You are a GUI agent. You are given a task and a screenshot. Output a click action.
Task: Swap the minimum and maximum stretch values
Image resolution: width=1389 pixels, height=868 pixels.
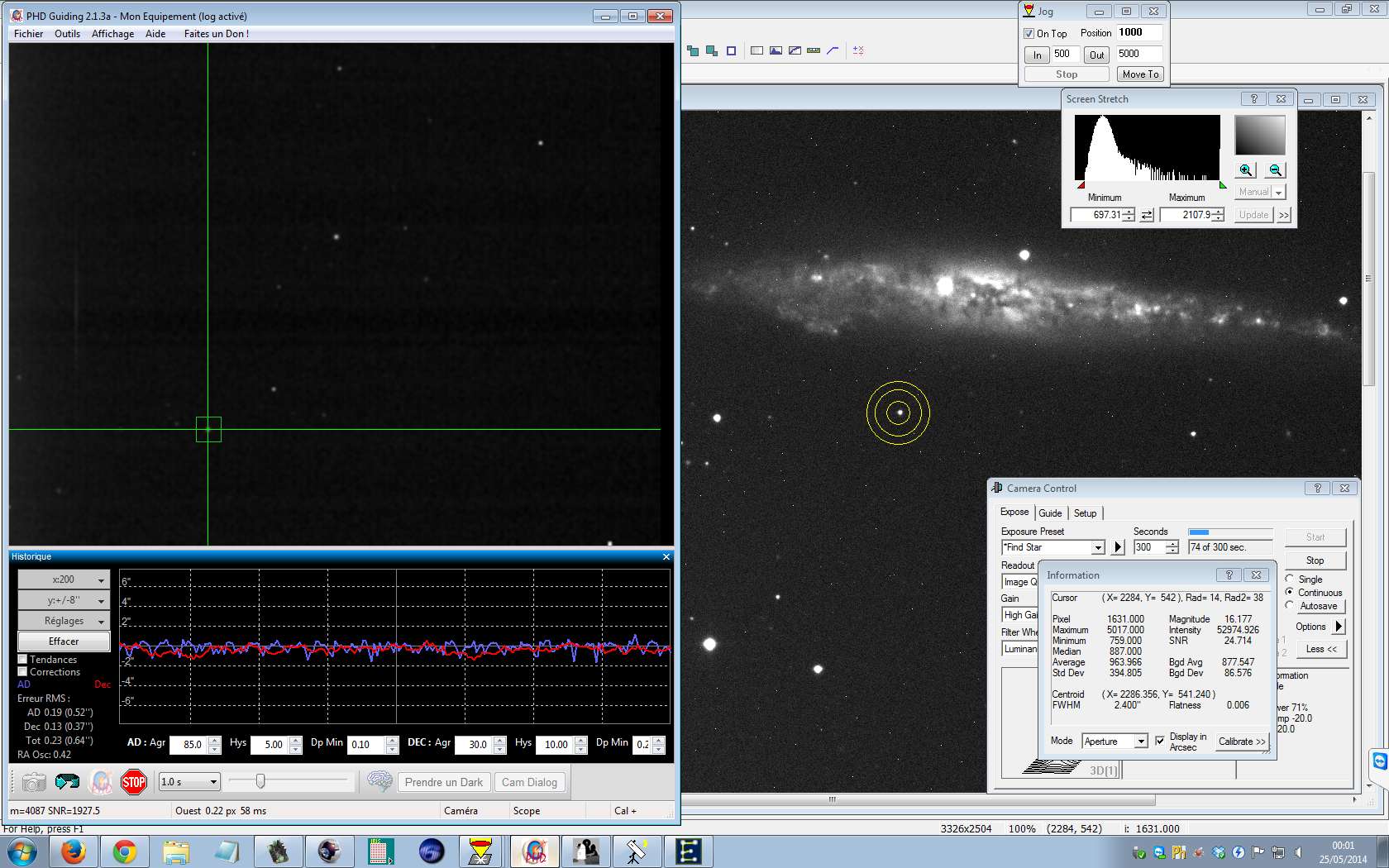[1147, 215]
